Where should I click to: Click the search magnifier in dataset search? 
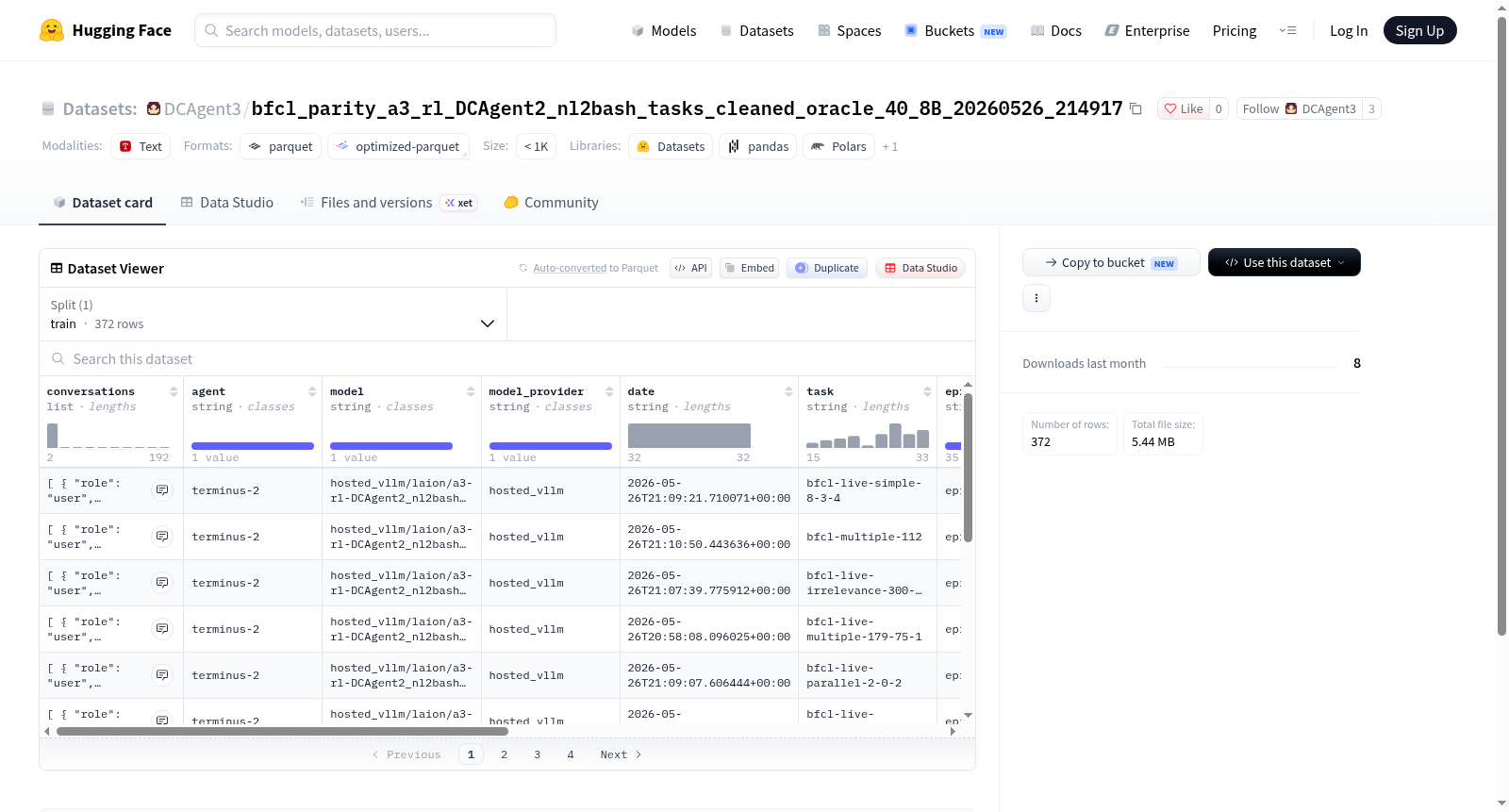[58, 359]
